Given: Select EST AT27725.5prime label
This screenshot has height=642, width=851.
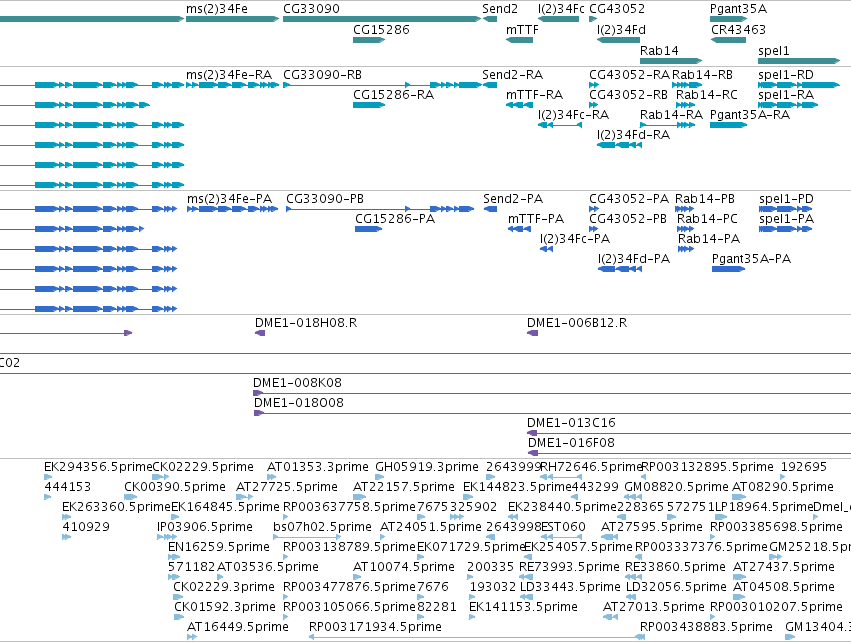Looking at the screenshot, I should [287, 487].
